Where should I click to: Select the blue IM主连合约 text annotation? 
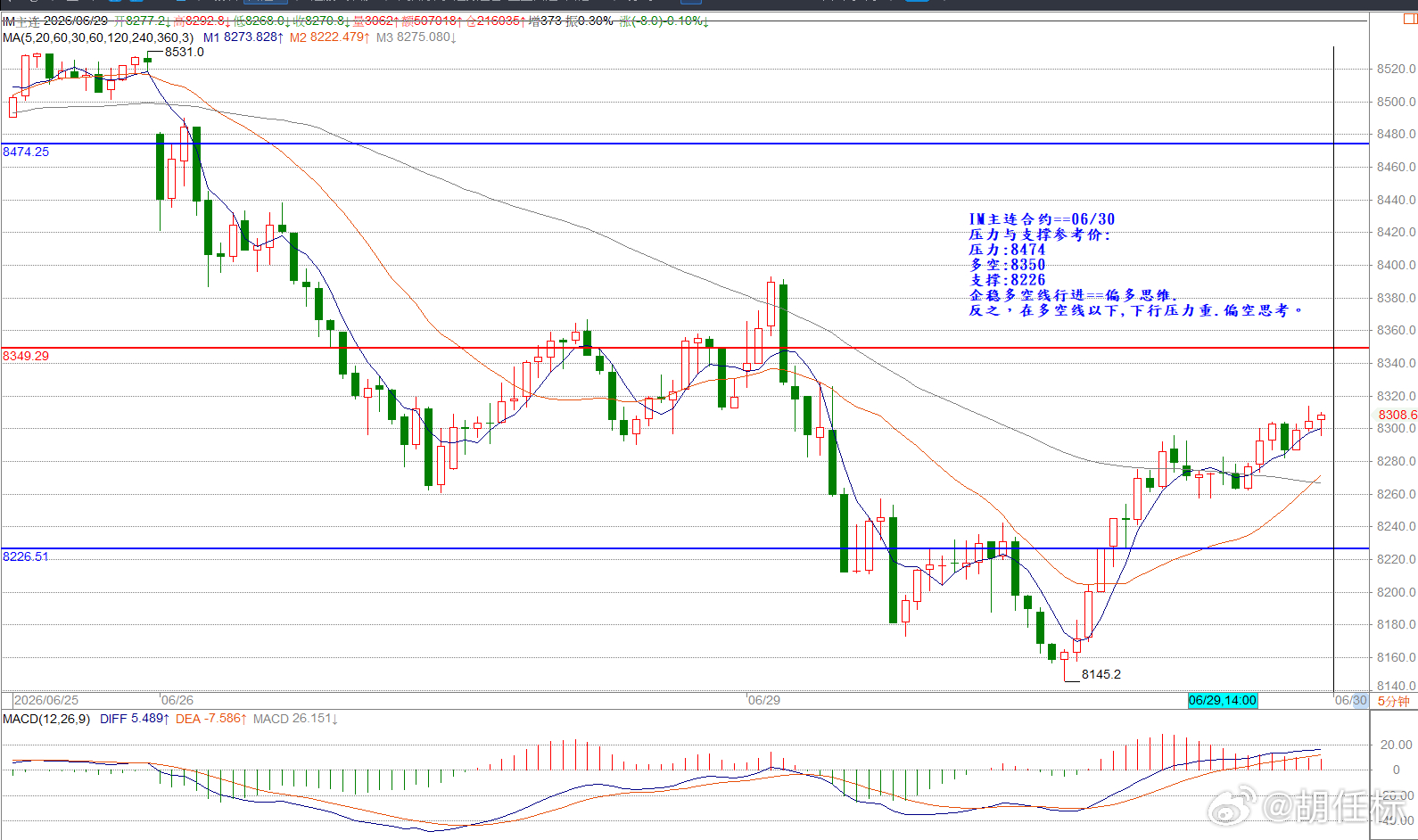(1134, 265)
